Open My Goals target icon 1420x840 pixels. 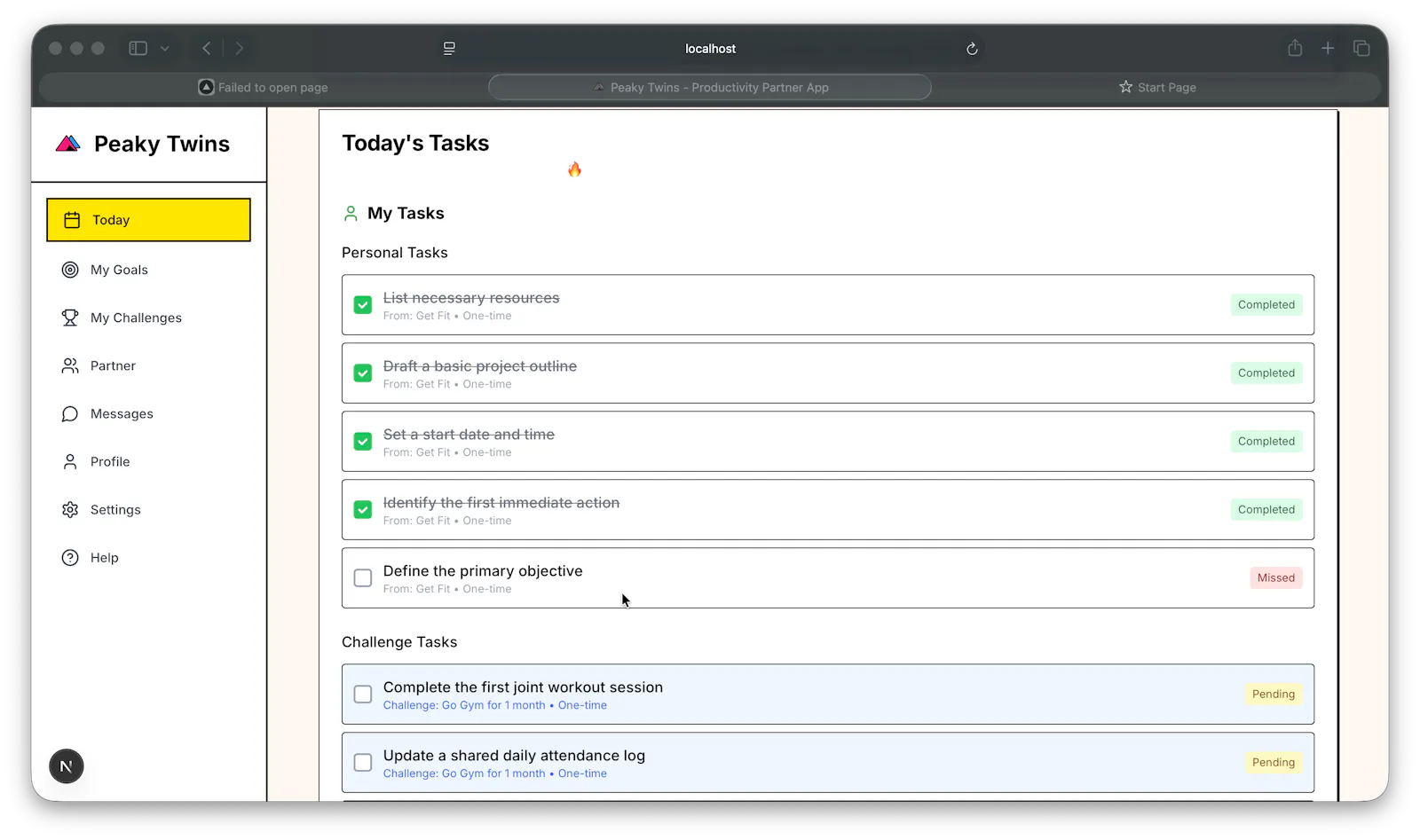pyautogui.click(x=70, y=270)
